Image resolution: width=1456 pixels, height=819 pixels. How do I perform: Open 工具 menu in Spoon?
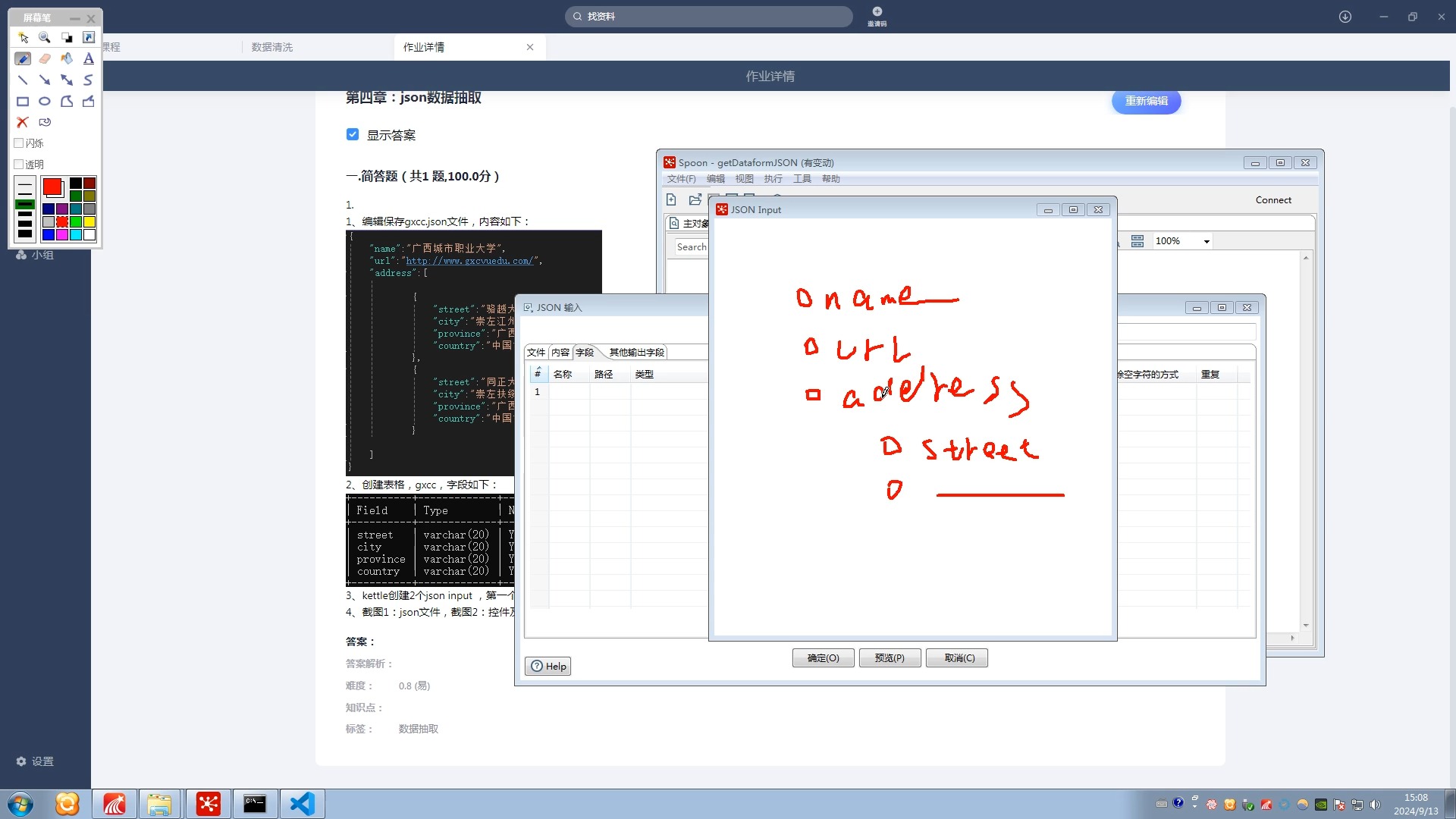coord(802,179)
